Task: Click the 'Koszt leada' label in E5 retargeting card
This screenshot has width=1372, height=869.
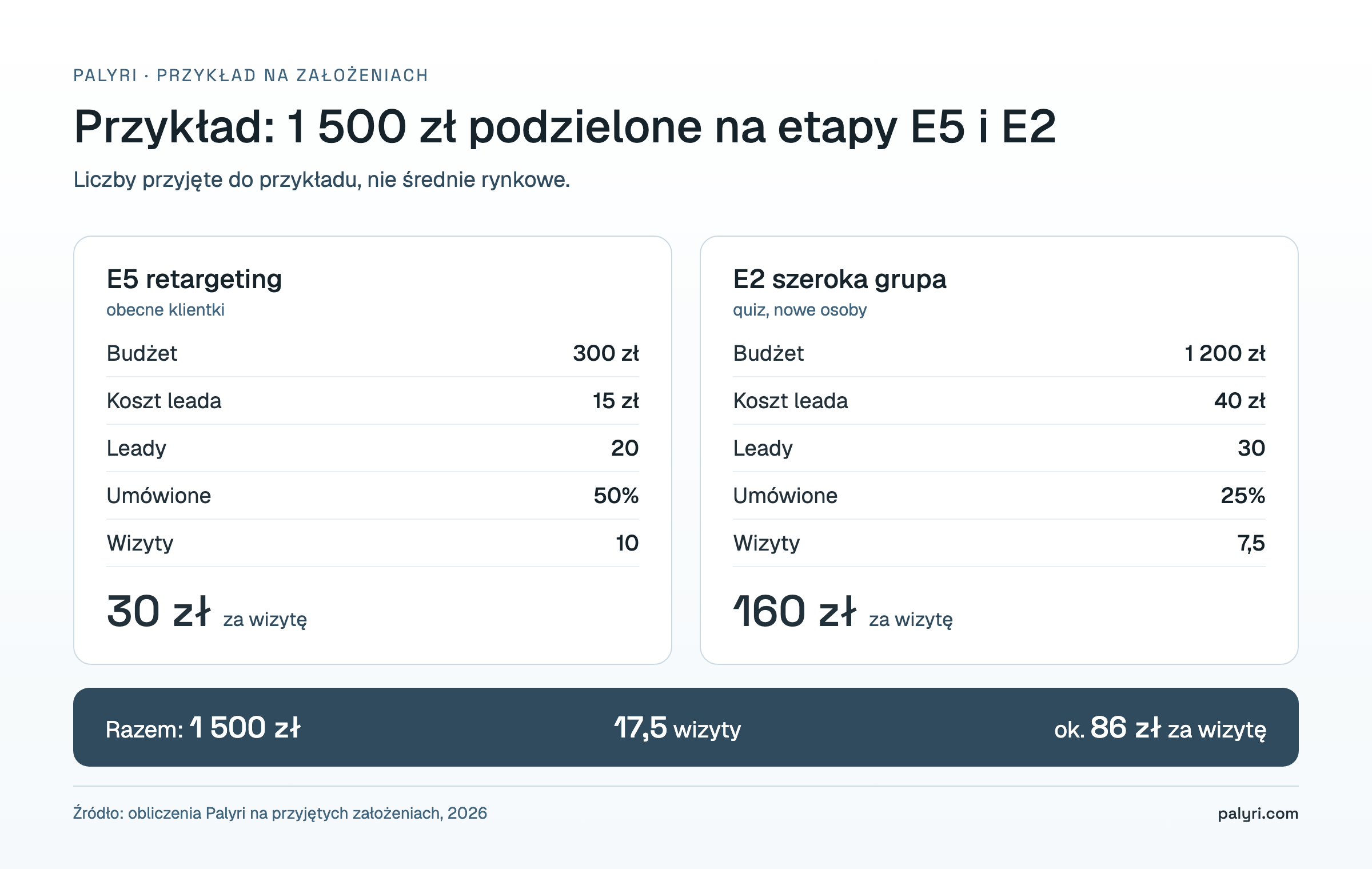Action: [x=164, y=401]
